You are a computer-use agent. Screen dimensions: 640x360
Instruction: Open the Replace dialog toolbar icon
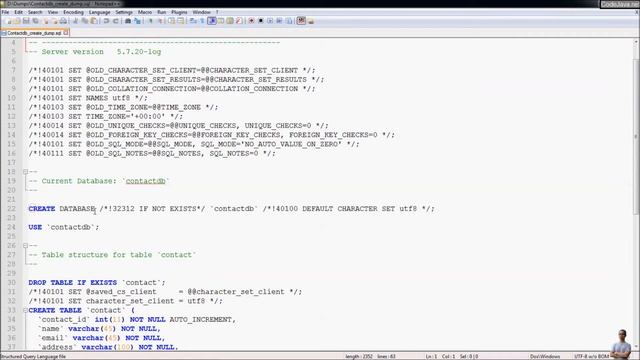137,21
